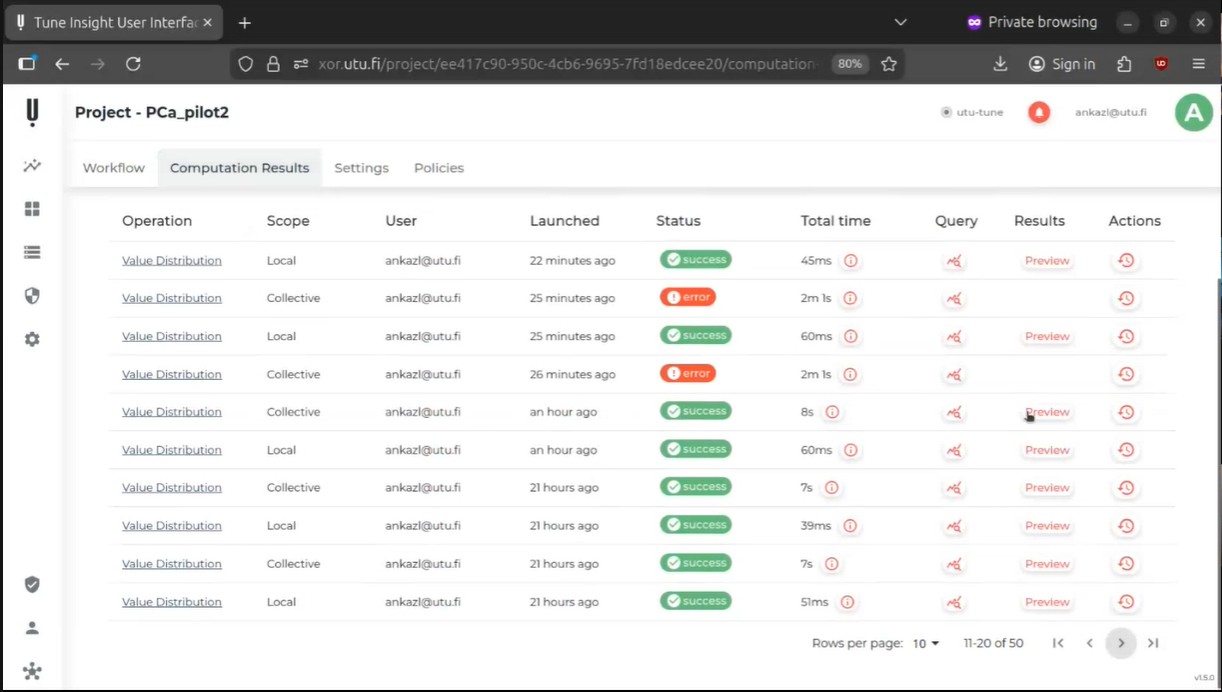Click Preview for the 8s Collective run
This screenshot has height=692, width=1222.
(1047, 412)
